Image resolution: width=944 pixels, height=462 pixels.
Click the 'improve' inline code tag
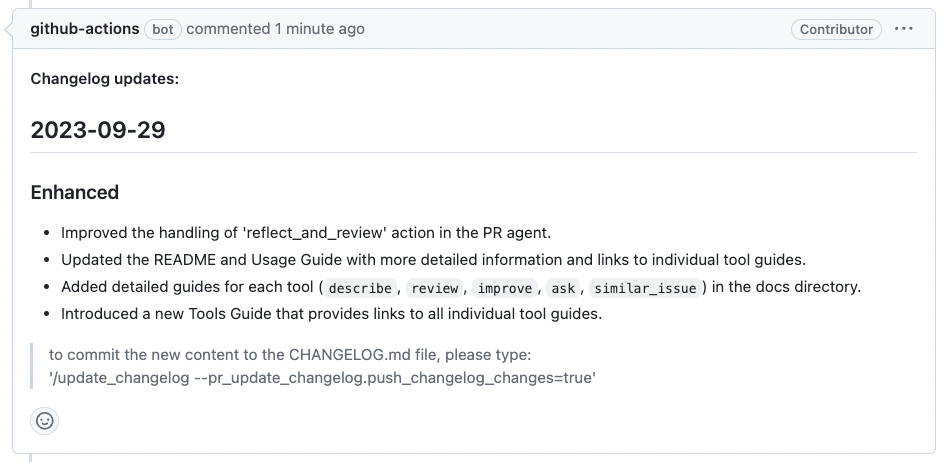pos(504,288)
